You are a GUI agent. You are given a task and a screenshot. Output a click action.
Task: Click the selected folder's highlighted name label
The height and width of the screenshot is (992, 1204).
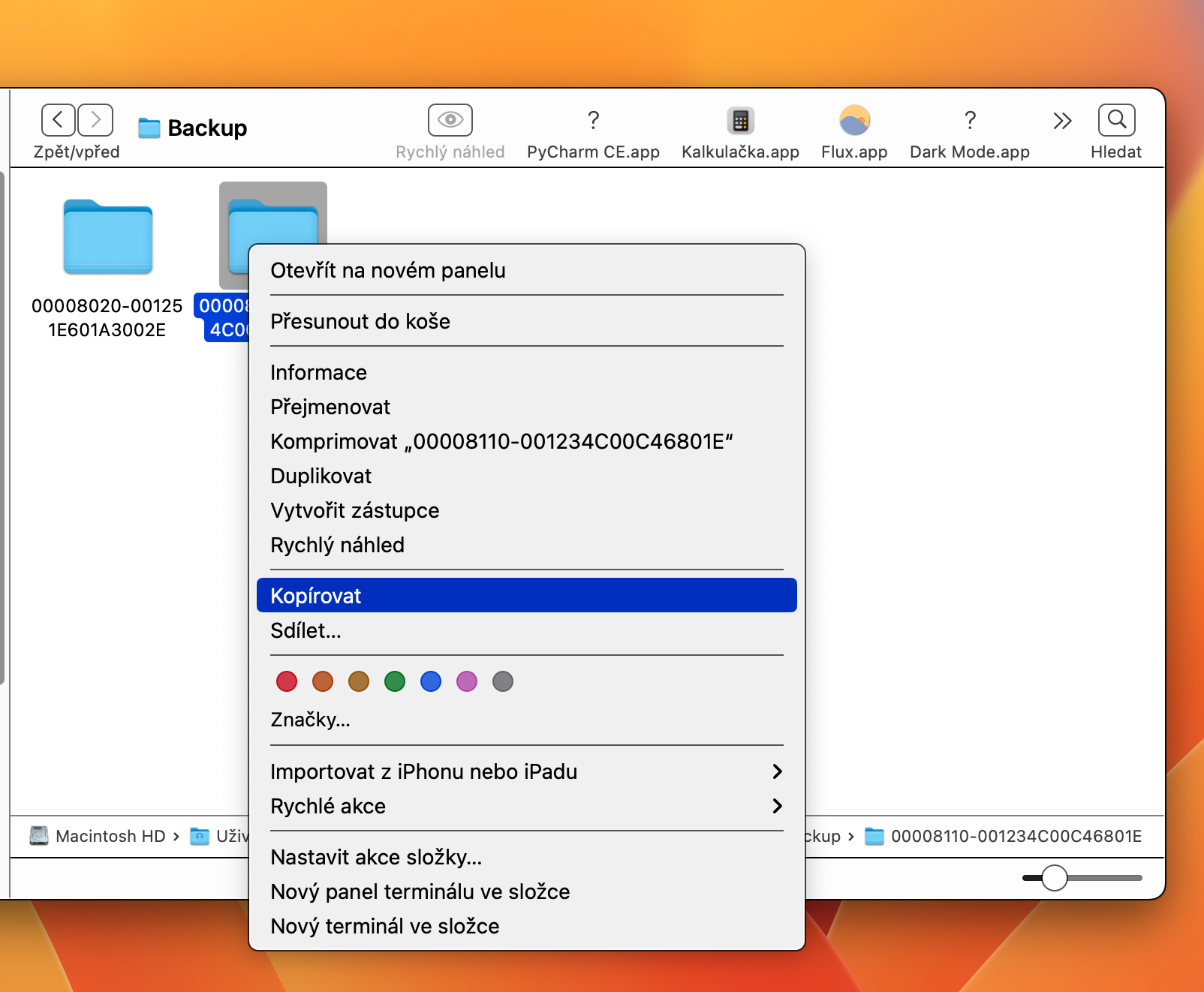pyautogui.click(x=222, y=317)
